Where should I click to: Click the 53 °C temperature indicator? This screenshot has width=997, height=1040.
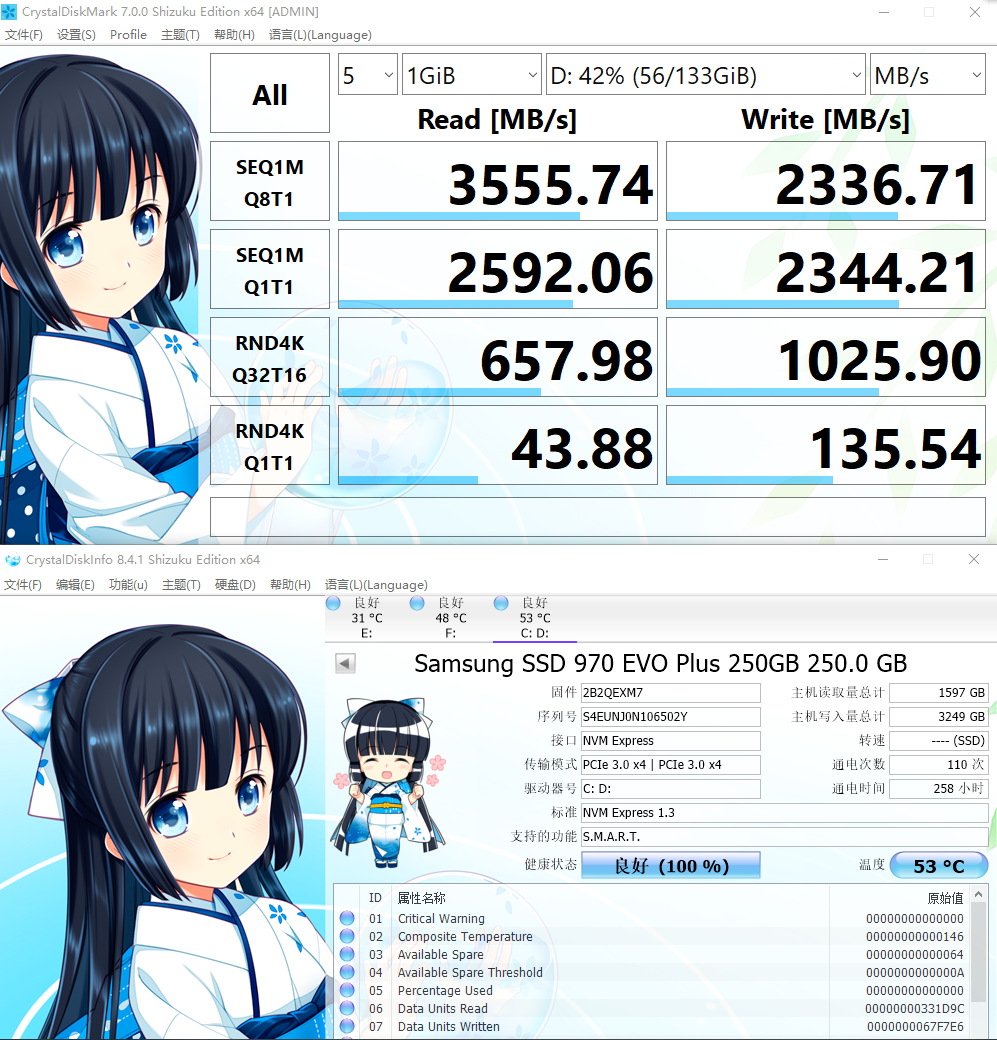click(938, 865)
